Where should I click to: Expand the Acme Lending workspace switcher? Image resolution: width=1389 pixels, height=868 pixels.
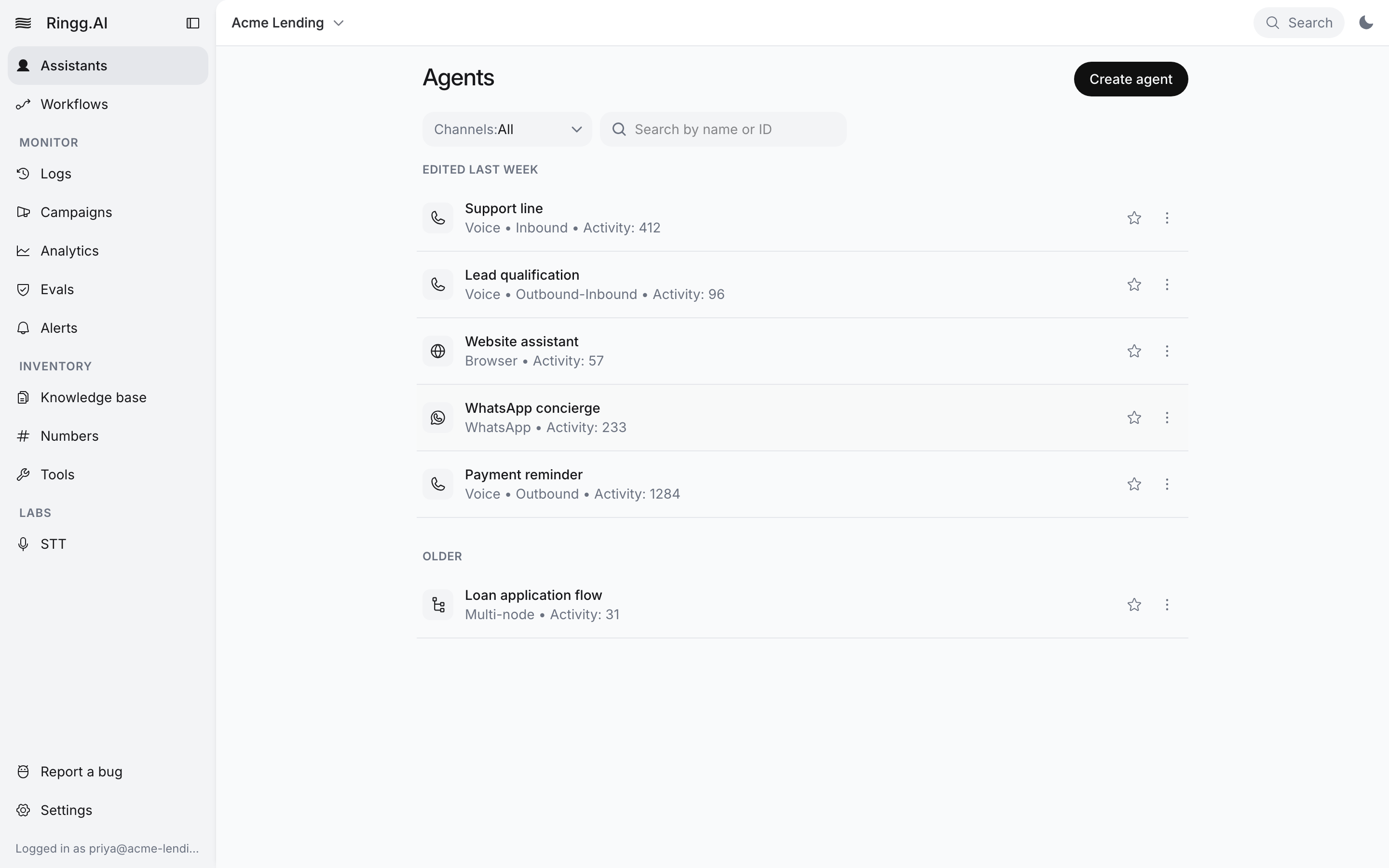(287, 23)
